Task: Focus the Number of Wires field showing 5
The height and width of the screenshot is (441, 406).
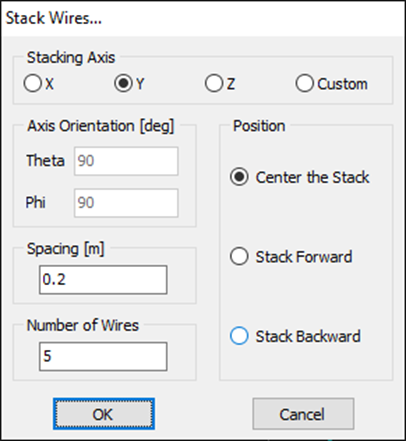Action: click(103, 356)
